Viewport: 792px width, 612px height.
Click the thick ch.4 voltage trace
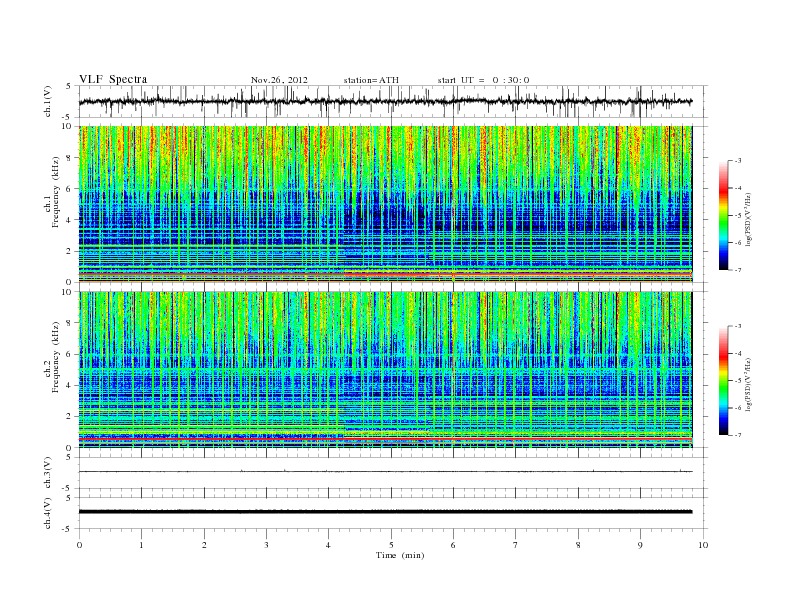tap(385, 512)
